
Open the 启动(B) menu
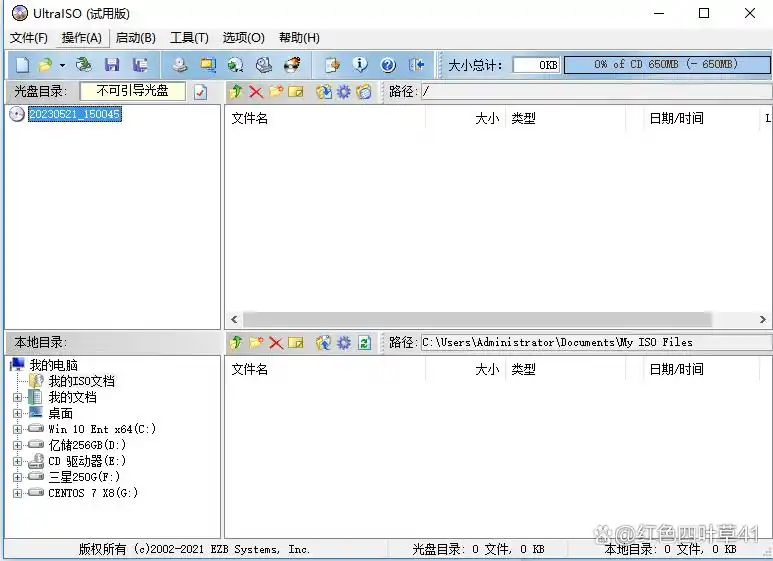click(135, 38)
